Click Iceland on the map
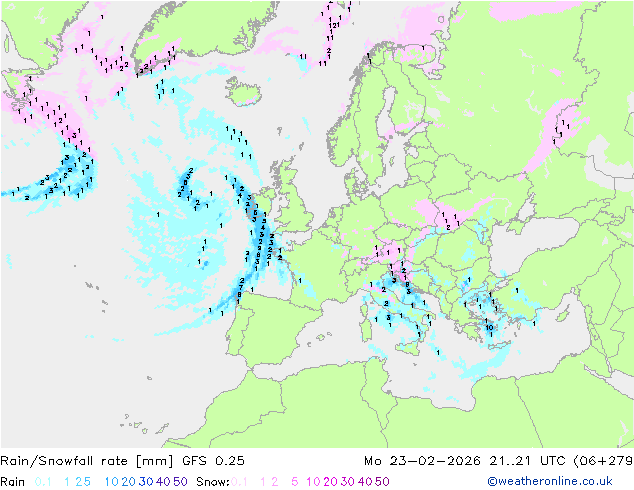 pyautogui.click(x=243, y=91)
